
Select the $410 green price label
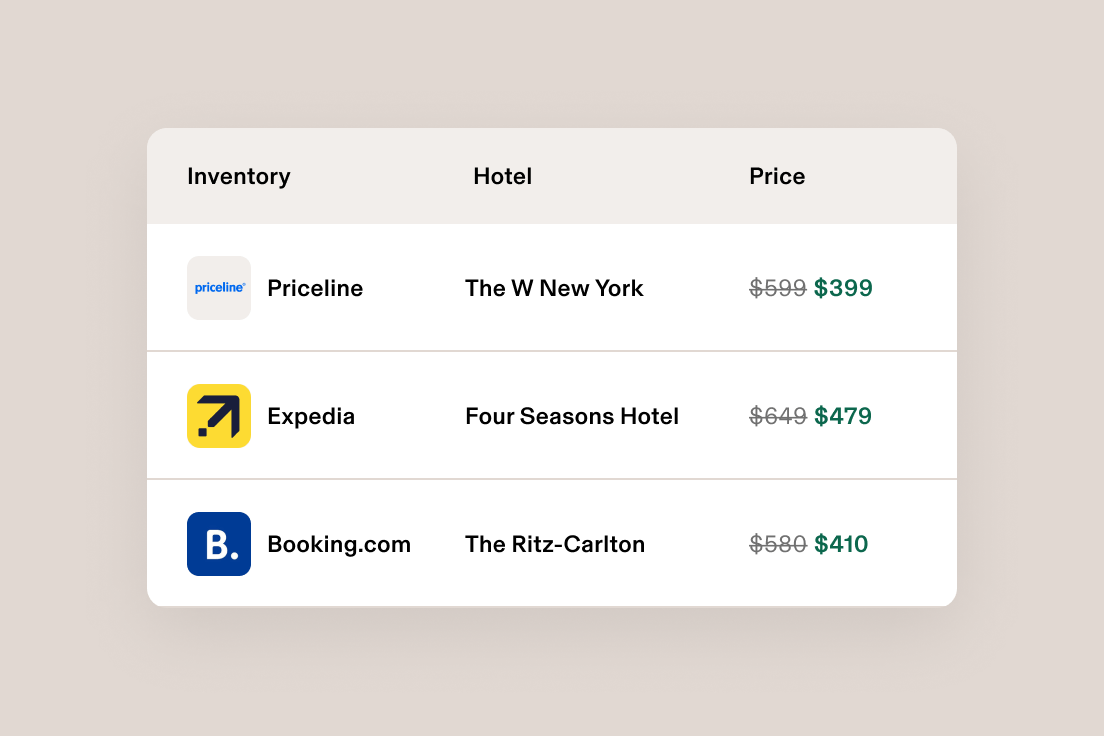(x=843, y=544)
